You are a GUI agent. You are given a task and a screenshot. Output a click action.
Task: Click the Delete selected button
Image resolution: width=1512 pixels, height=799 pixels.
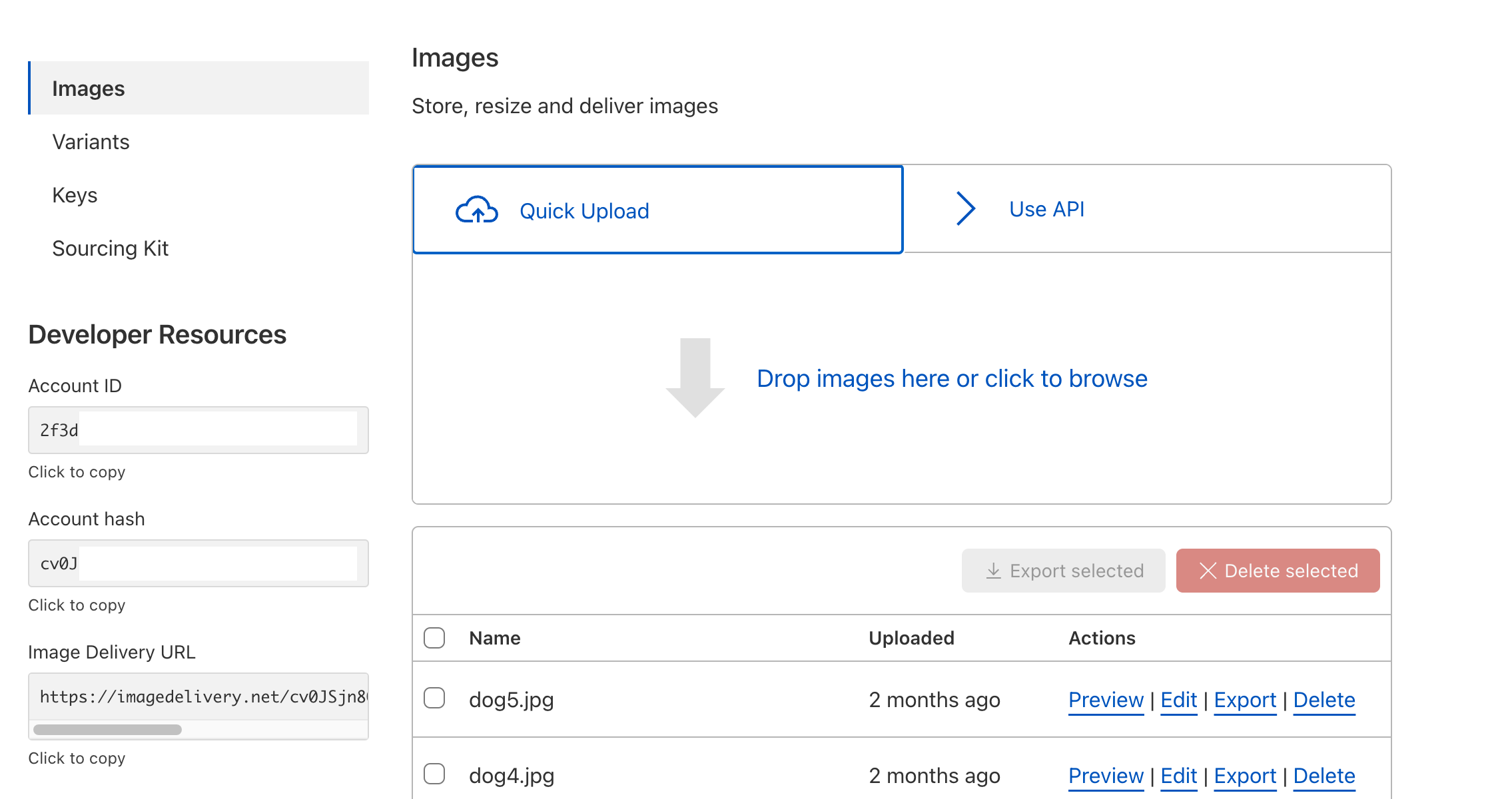pos(1277,571)
